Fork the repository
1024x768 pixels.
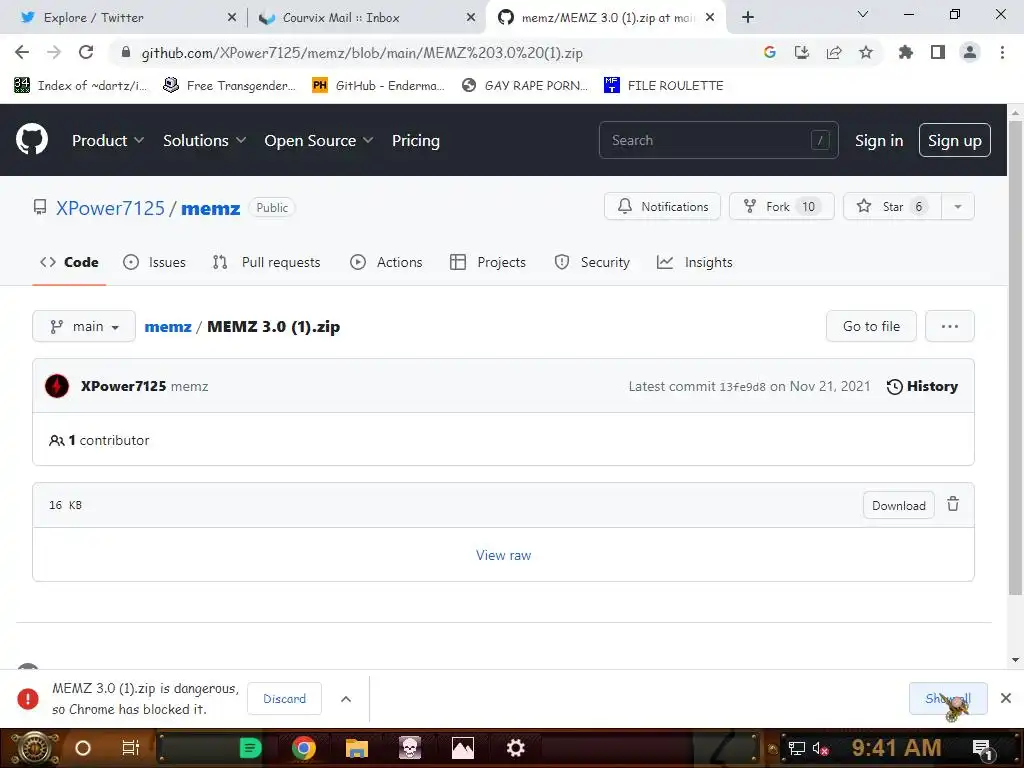click(781, 206)
